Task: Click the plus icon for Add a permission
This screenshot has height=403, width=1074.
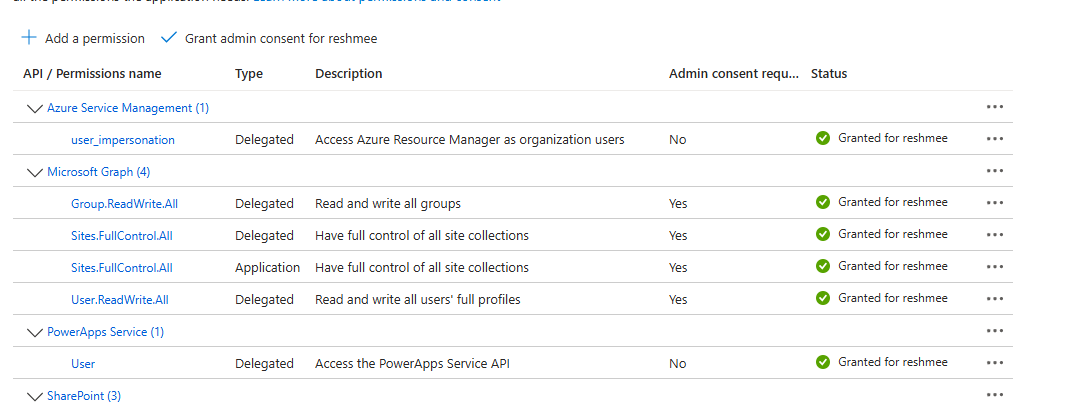Action: pyautogui.click(x=29, y=38)
